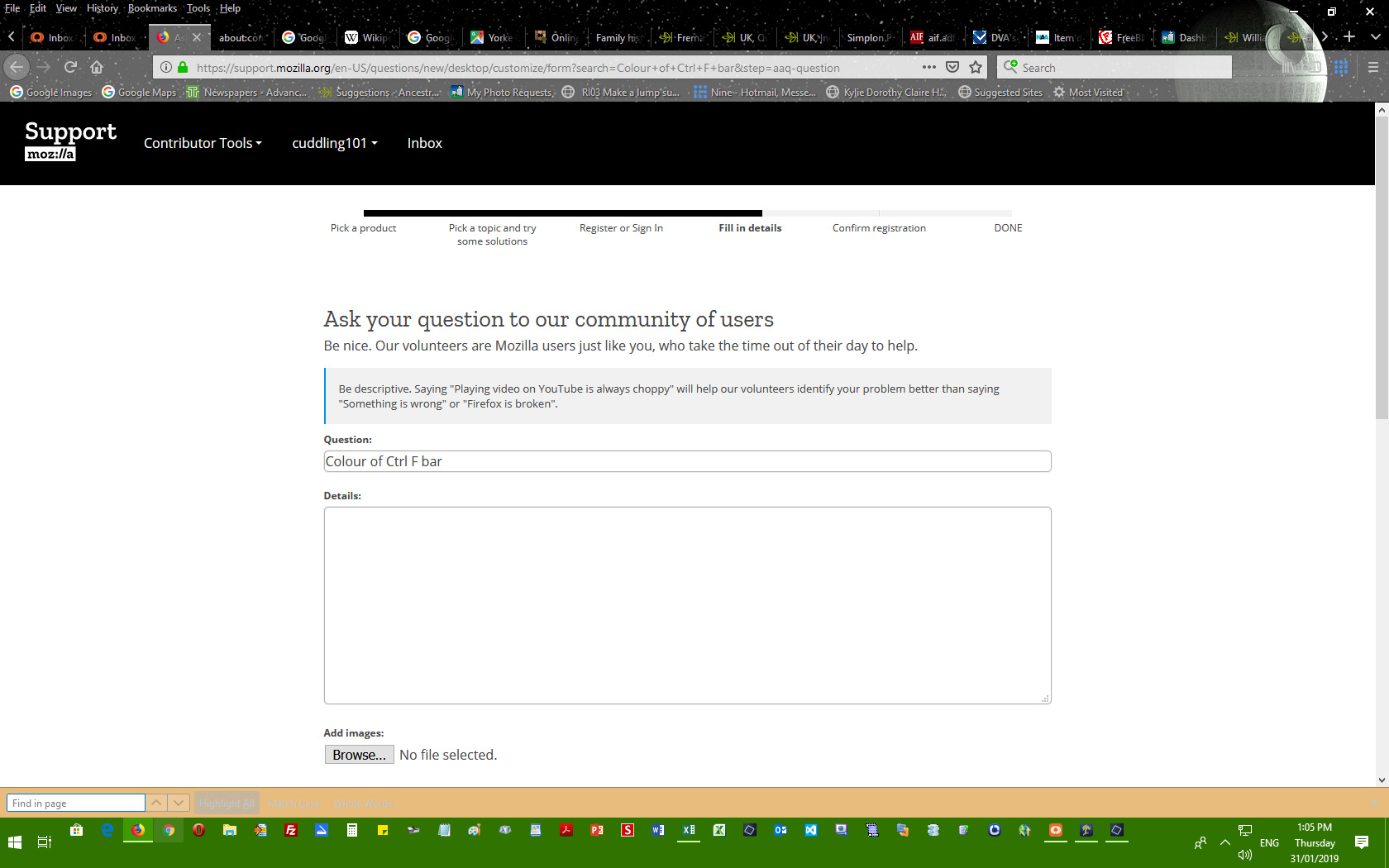Bookmark this page with star icon
The width and height of the screenshot is (1389, 868).
(976, 67)
